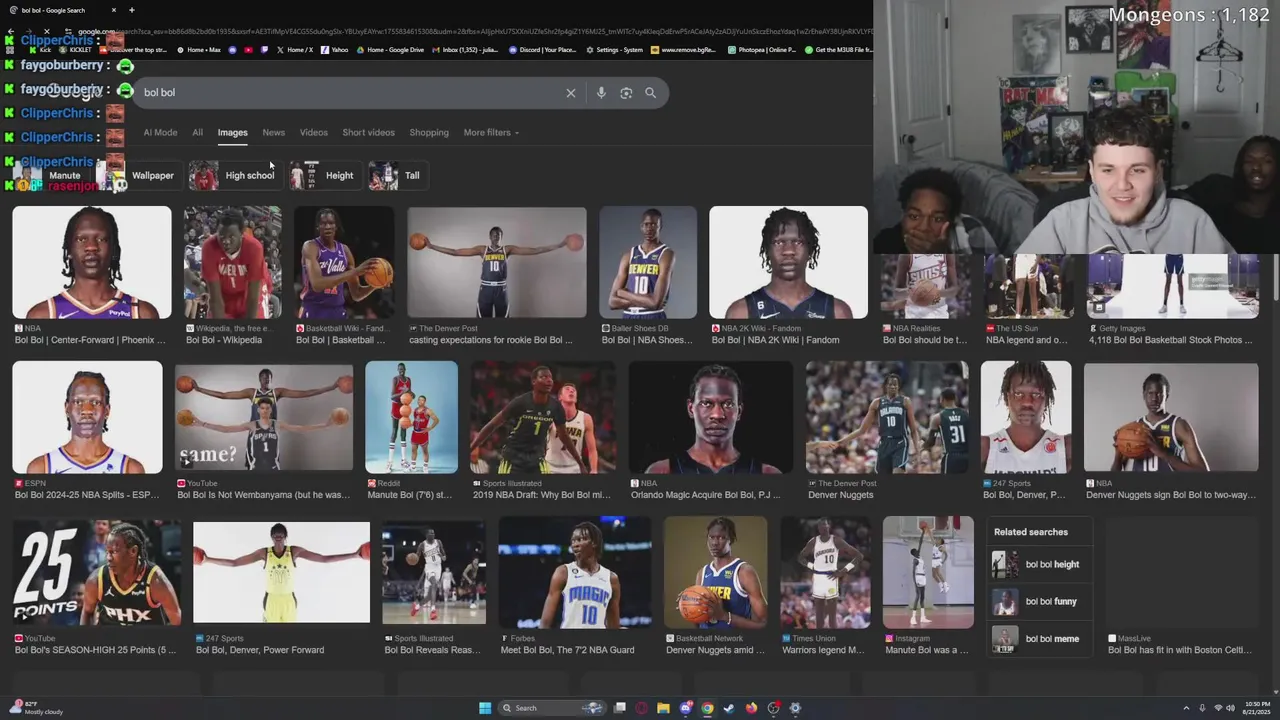
Task: Open Forbes Meet Bol Bol image result
Action: (575, 572)
